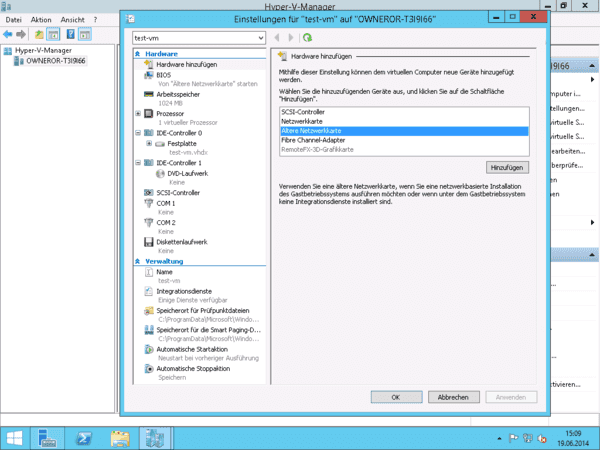Select the IDE-Controller 0 icon
This screenshot has width=600, height=450.
(x=148, y=133)
